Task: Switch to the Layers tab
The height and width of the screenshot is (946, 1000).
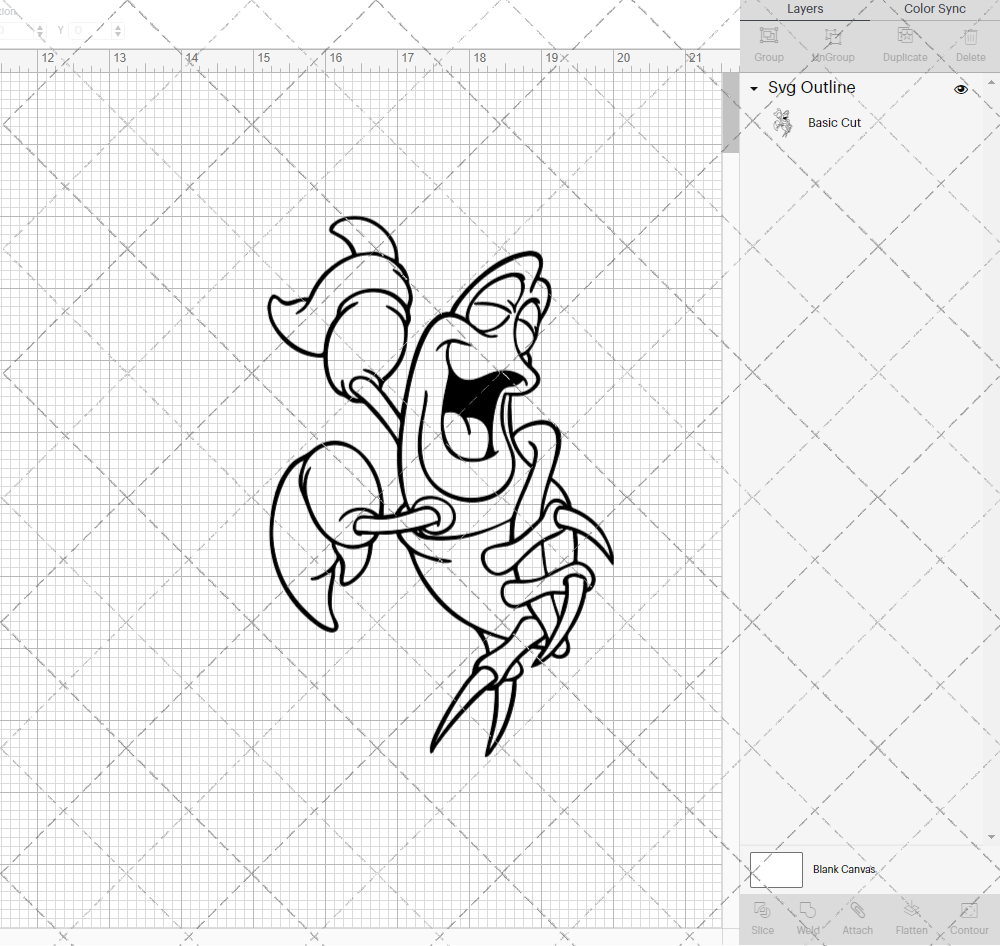Action: [804, 9]
